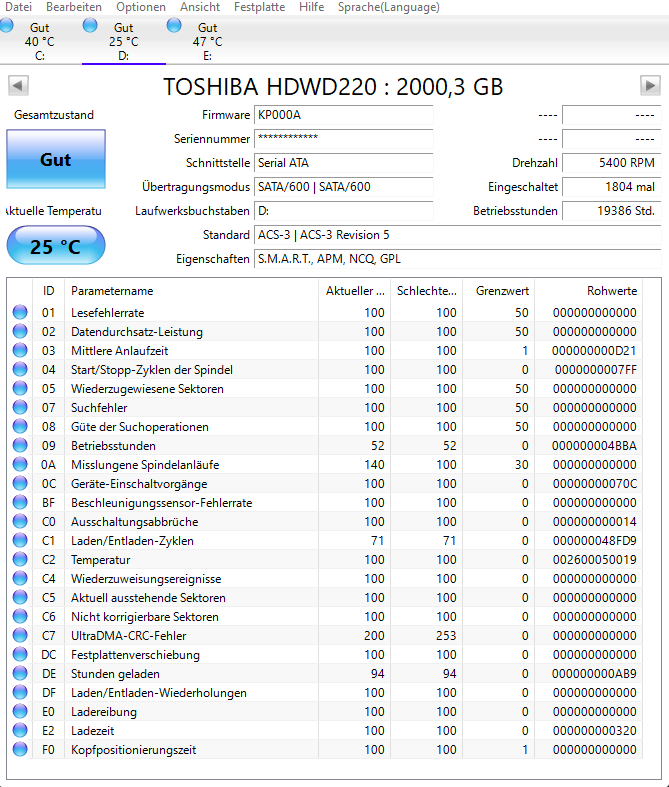The image size is (669, 787).
Task: Click status orb of Wiederzugewiesene Sektoren row
Action: coord(20,388)
